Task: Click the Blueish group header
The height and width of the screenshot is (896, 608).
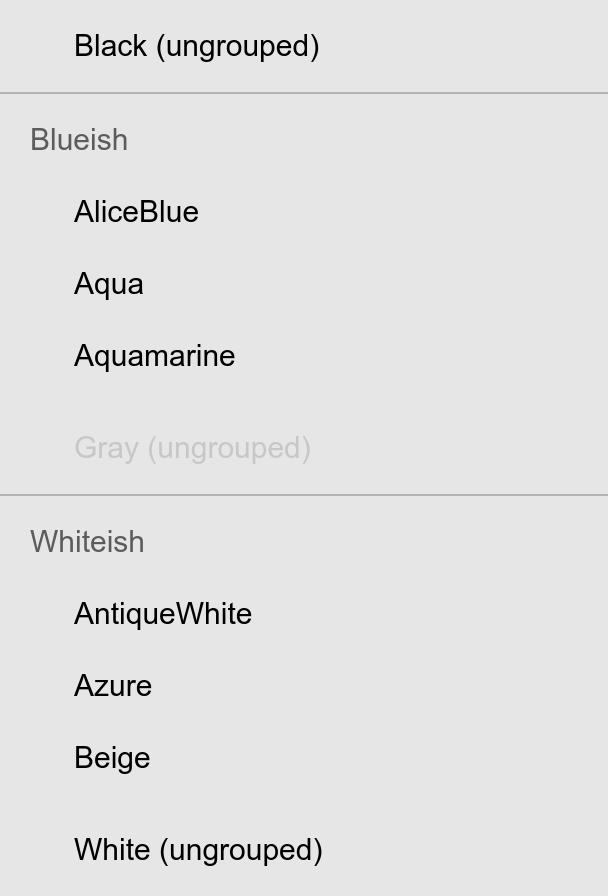Action: click(x=79, y=140)
